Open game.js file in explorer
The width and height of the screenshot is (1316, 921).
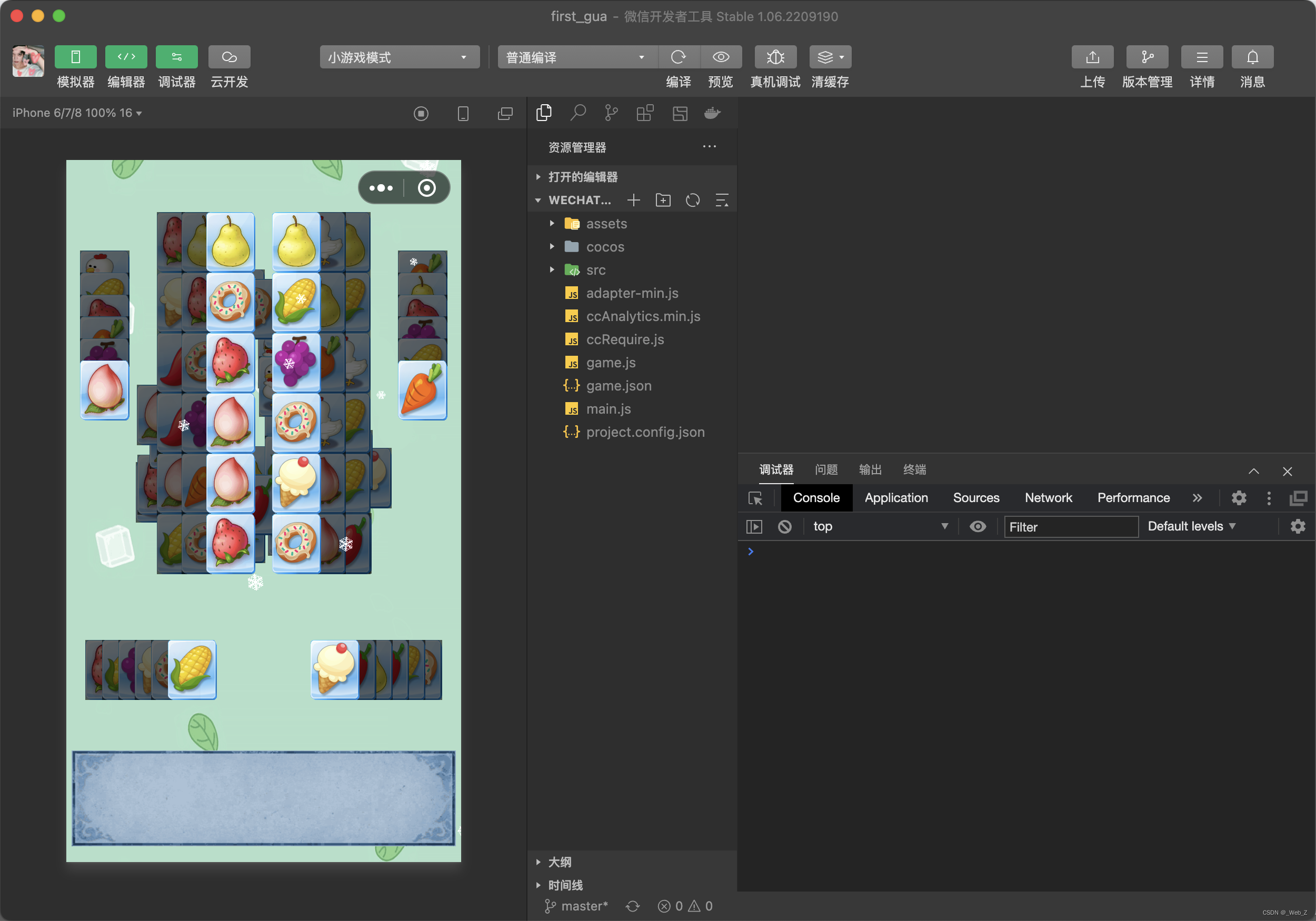(x=610, y=362)
